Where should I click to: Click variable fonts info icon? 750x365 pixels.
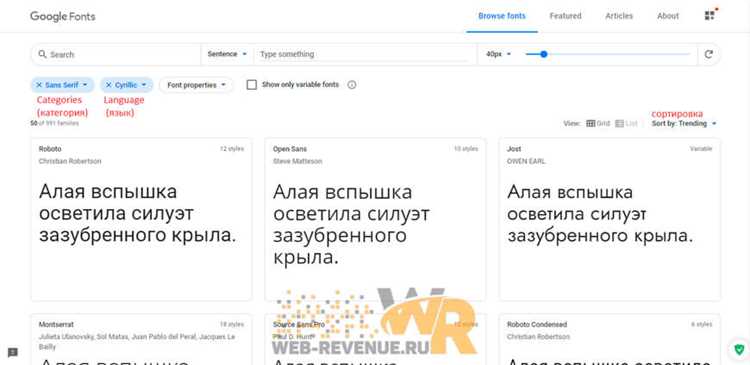352,85
